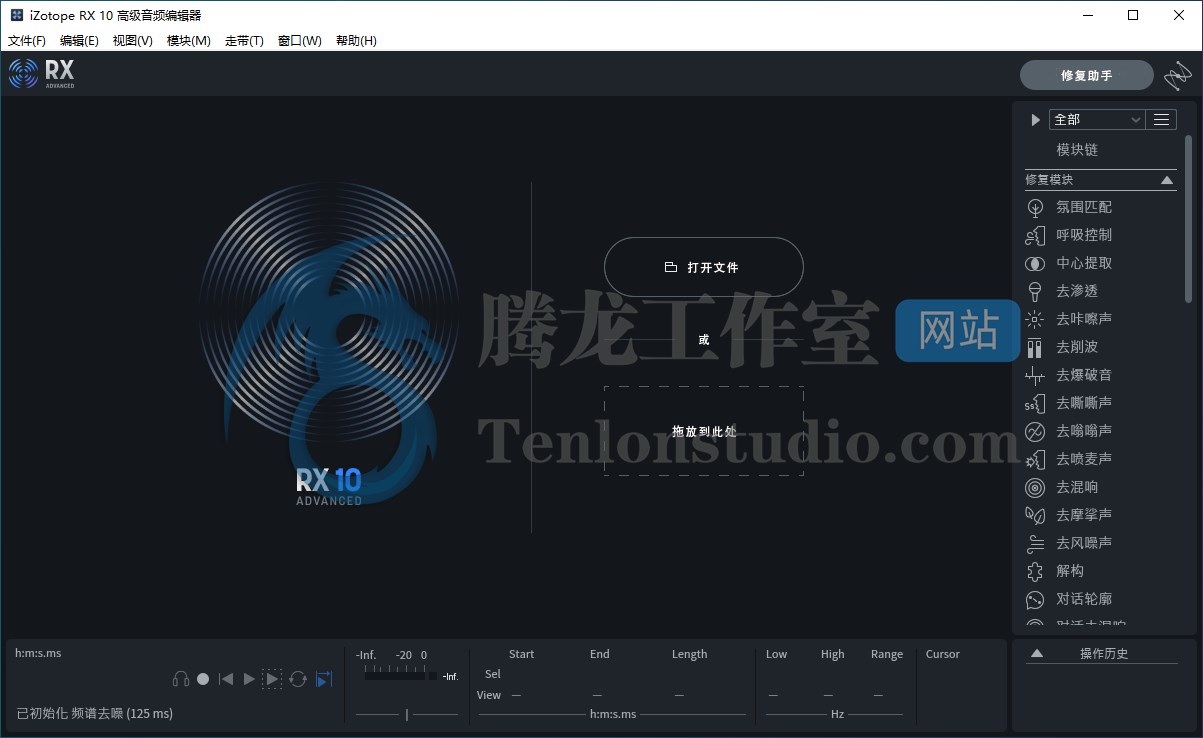Select the De-reverb (去混响) module icon
1203x738 pixels.
pyautogui.click(x=1035, y=487)
